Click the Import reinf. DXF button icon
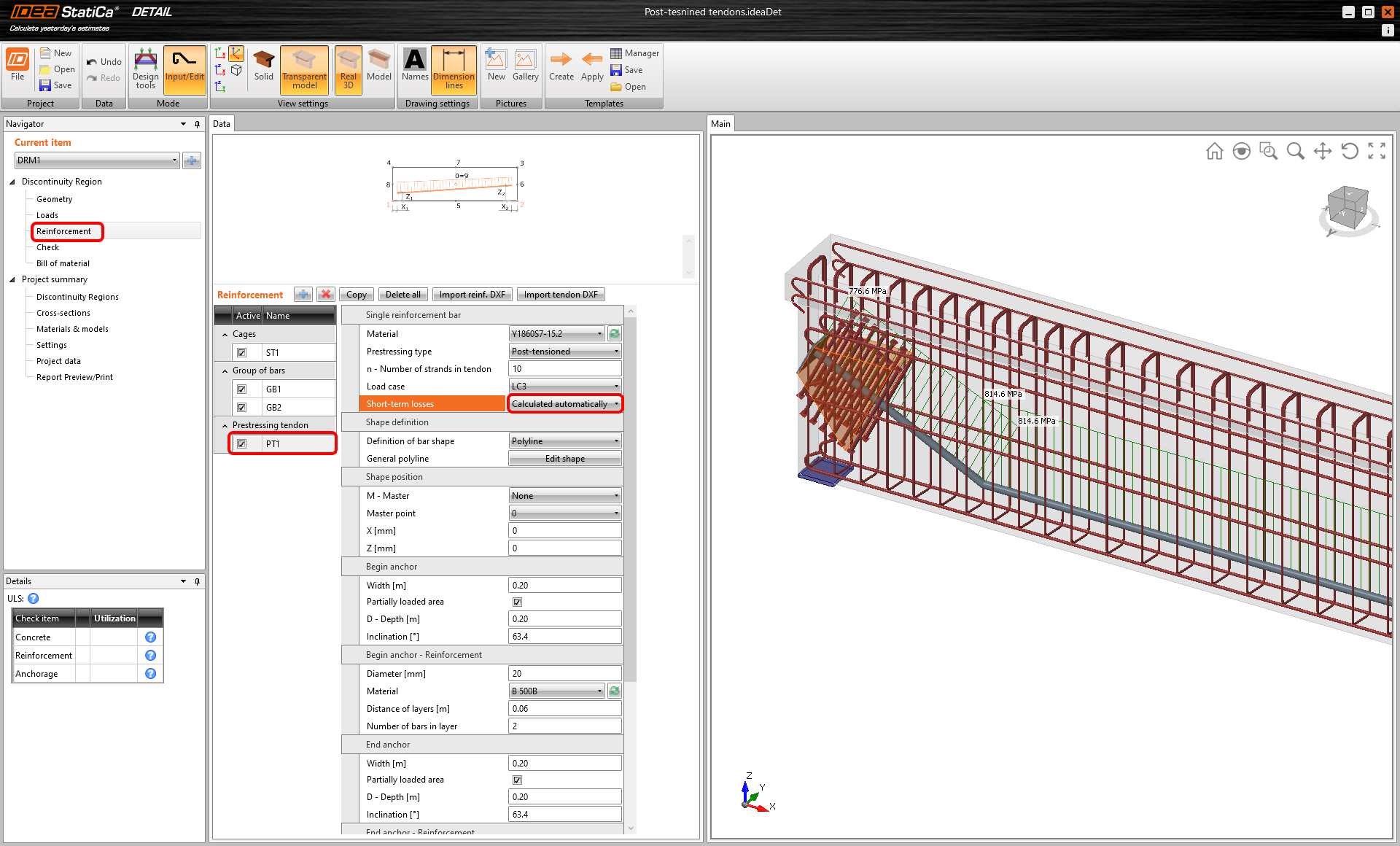This screenshot has height=846, width=1400. coord(471,293)
